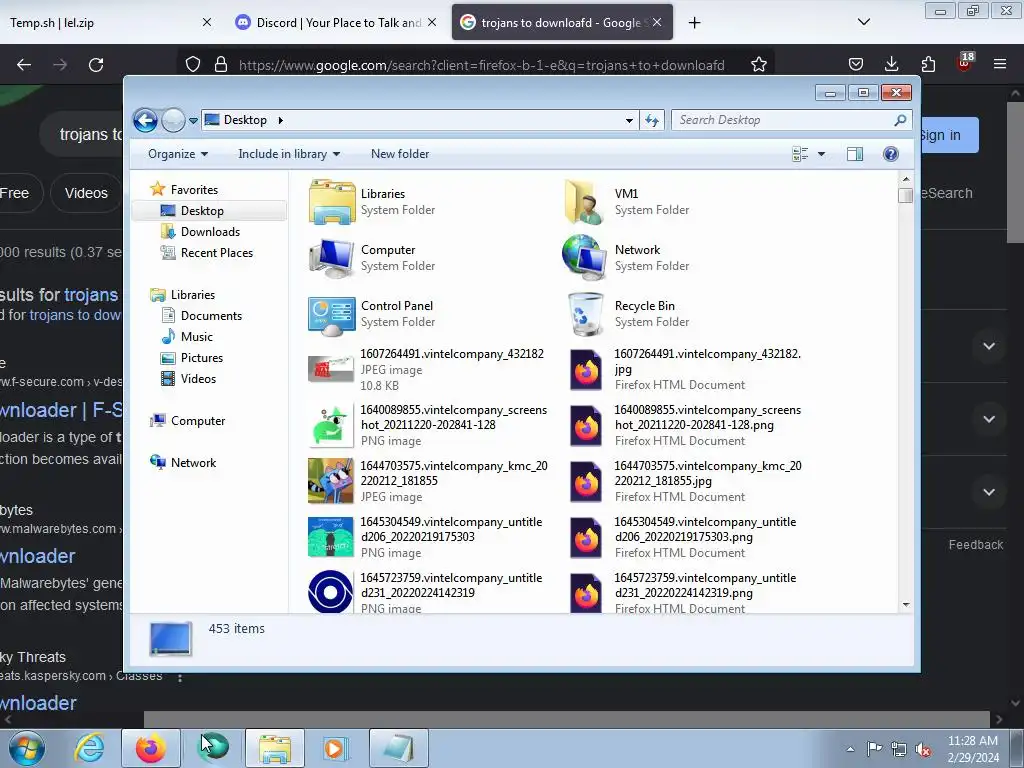Select 1644703575 kmc JPEG image thumbnail

[331, 481]
